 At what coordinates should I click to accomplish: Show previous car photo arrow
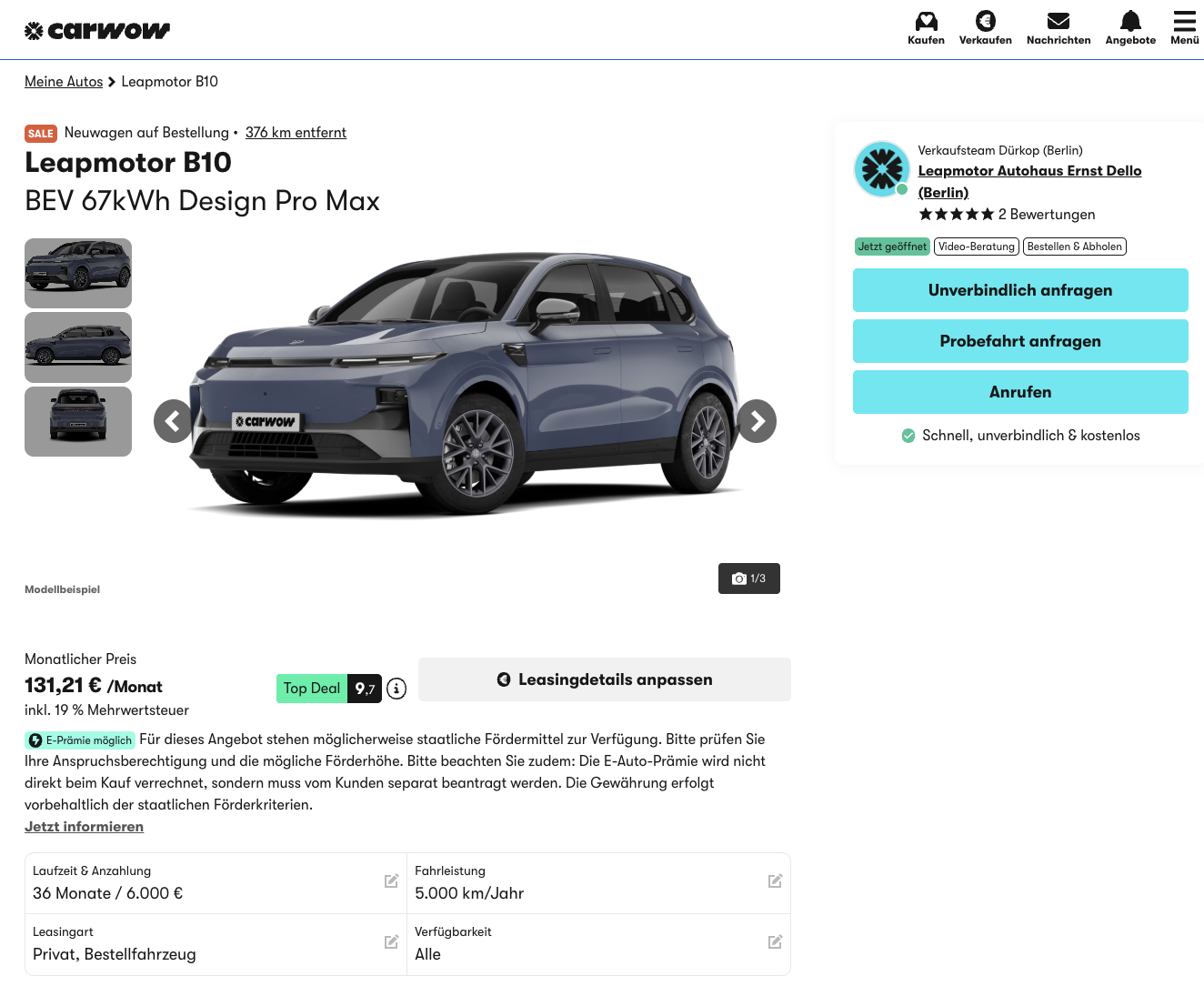point(173,421)
